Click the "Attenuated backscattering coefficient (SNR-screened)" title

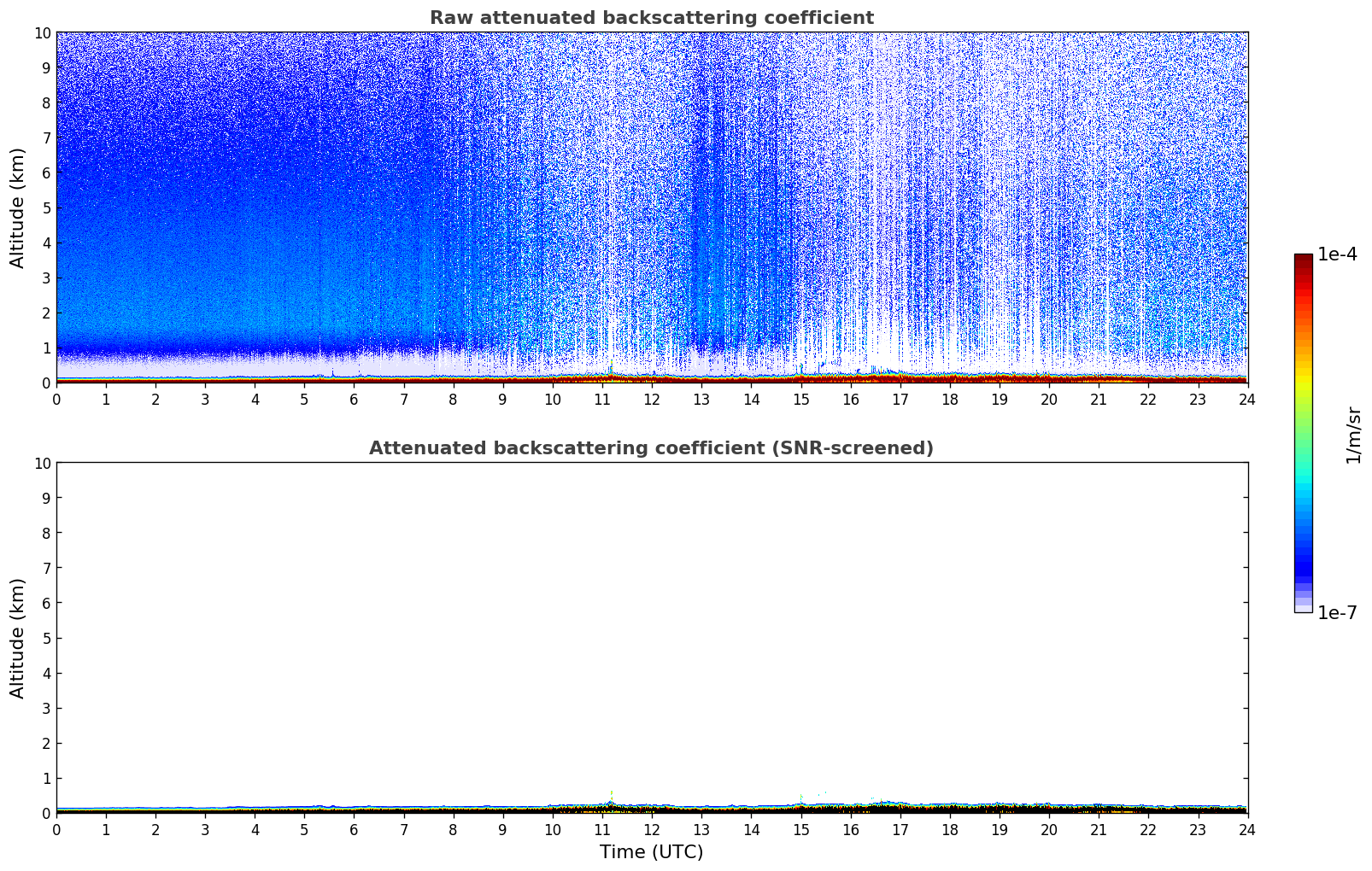tap(651, 448)
